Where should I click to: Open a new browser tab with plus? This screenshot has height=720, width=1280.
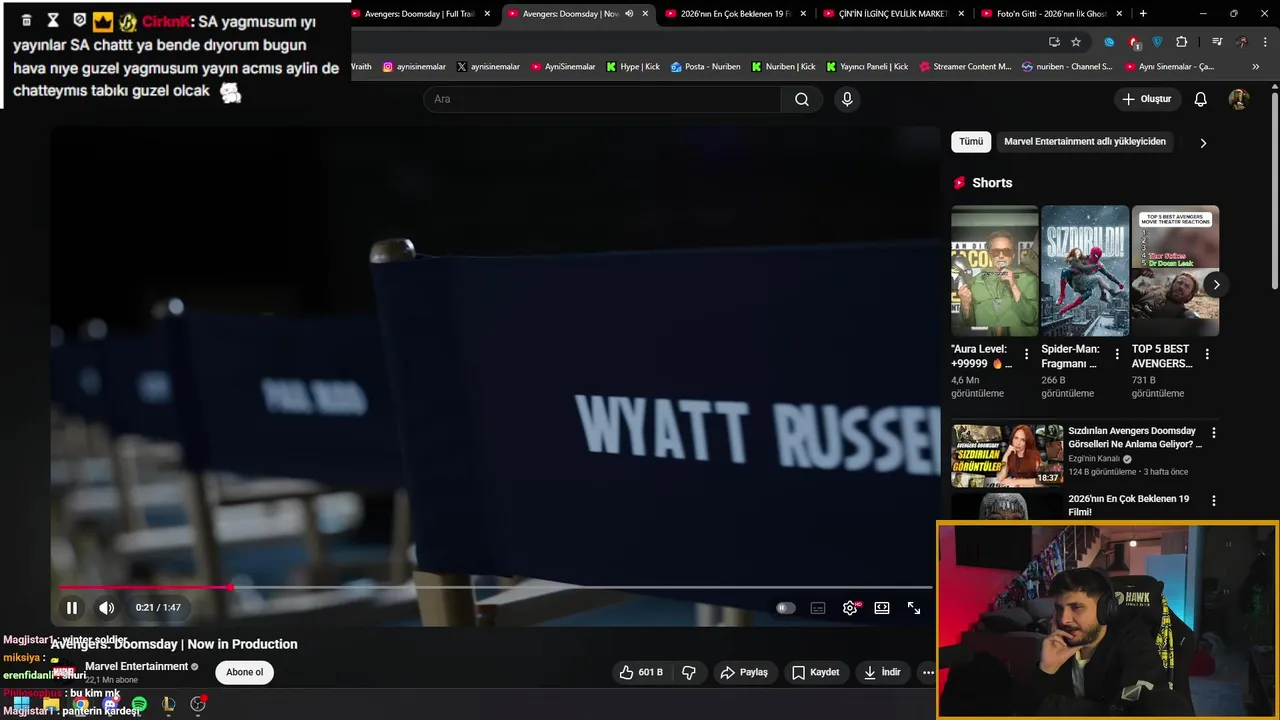click(1143, 14)
